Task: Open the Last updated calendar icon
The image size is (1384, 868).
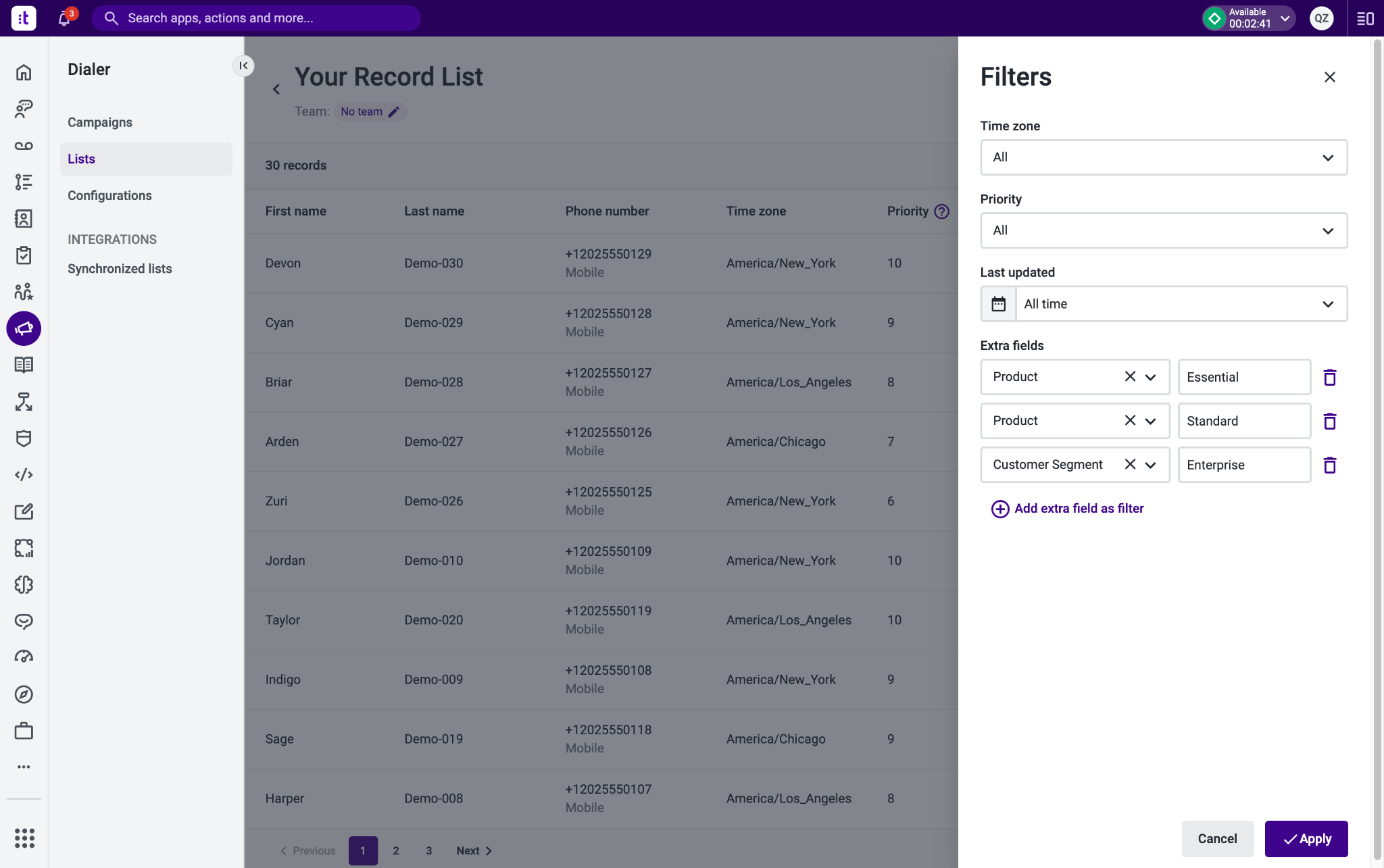Action: coord(998,304)
